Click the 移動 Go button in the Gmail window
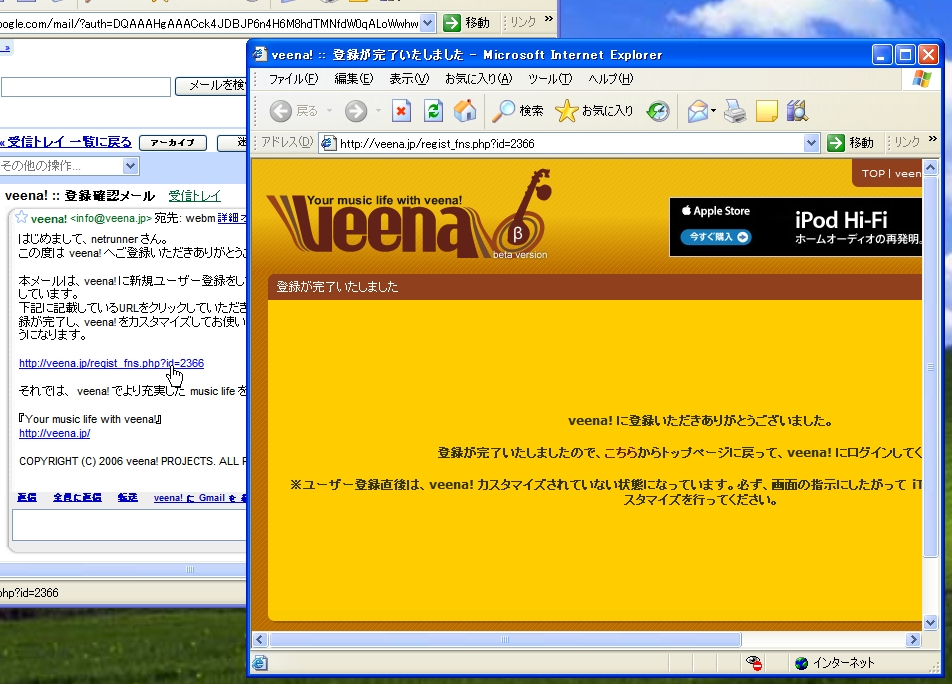Viewport: 952px width, 684px height. [x=466, y=23]
